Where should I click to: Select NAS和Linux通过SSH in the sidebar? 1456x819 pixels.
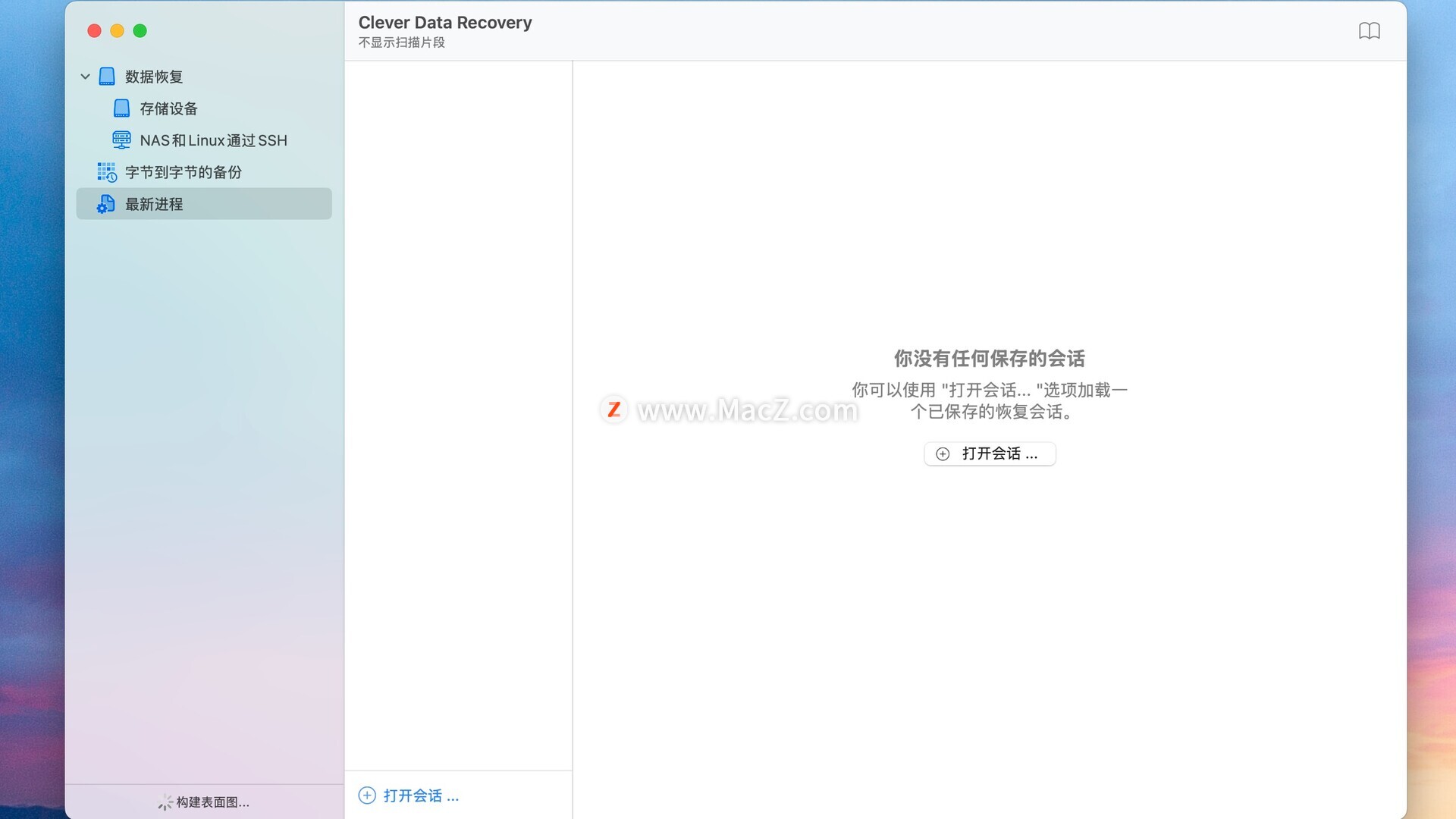click(x=213, y=140)
